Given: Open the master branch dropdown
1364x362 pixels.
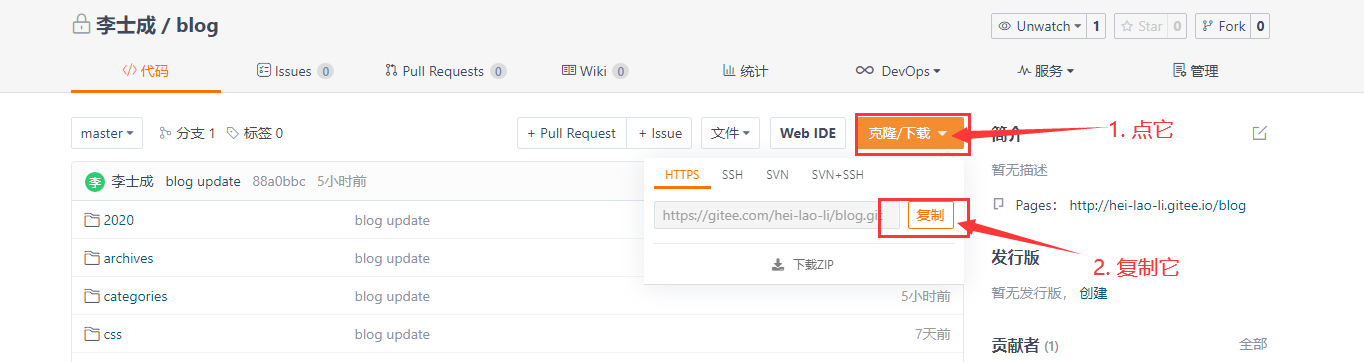Looking at the screenshot, I should (107, 133).
